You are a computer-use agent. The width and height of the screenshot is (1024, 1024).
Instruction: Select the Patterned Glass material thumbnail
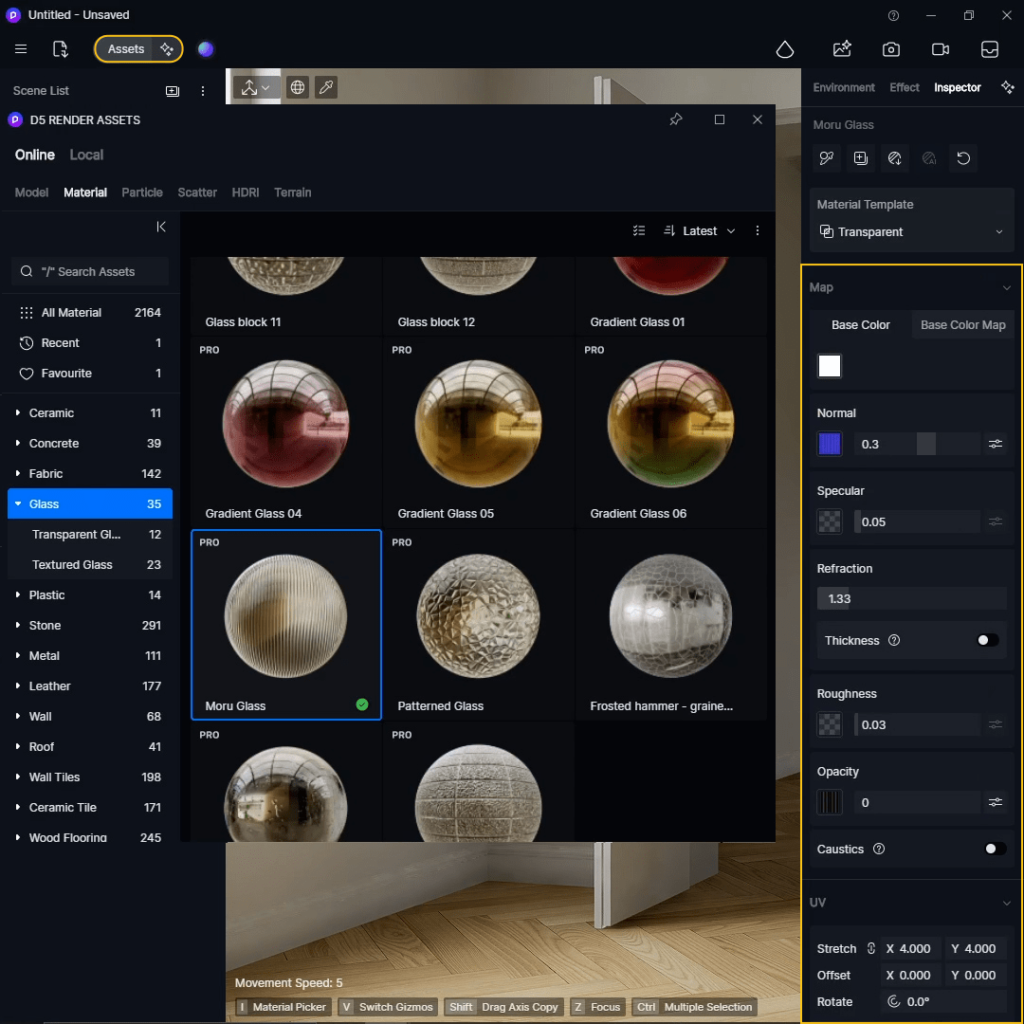478,615
